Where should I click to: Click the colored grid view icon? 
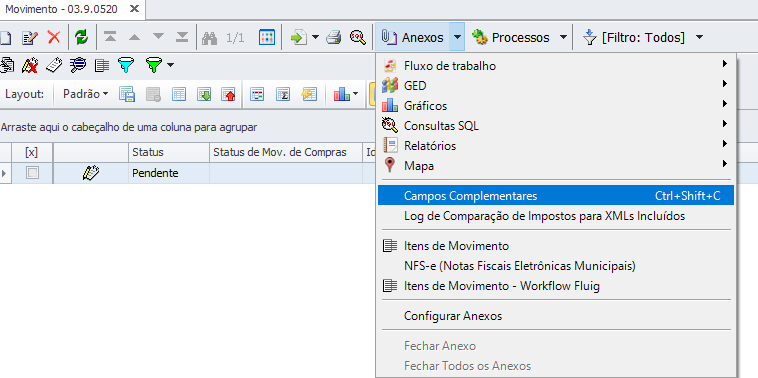tap(267, 37)
